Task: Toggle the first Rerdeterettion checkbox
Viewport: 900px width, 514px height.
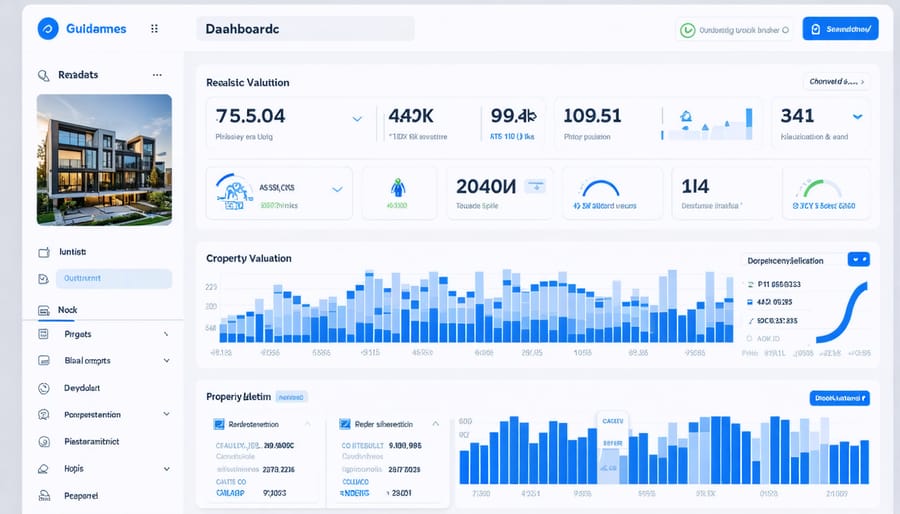Action: tap(219, 424)
